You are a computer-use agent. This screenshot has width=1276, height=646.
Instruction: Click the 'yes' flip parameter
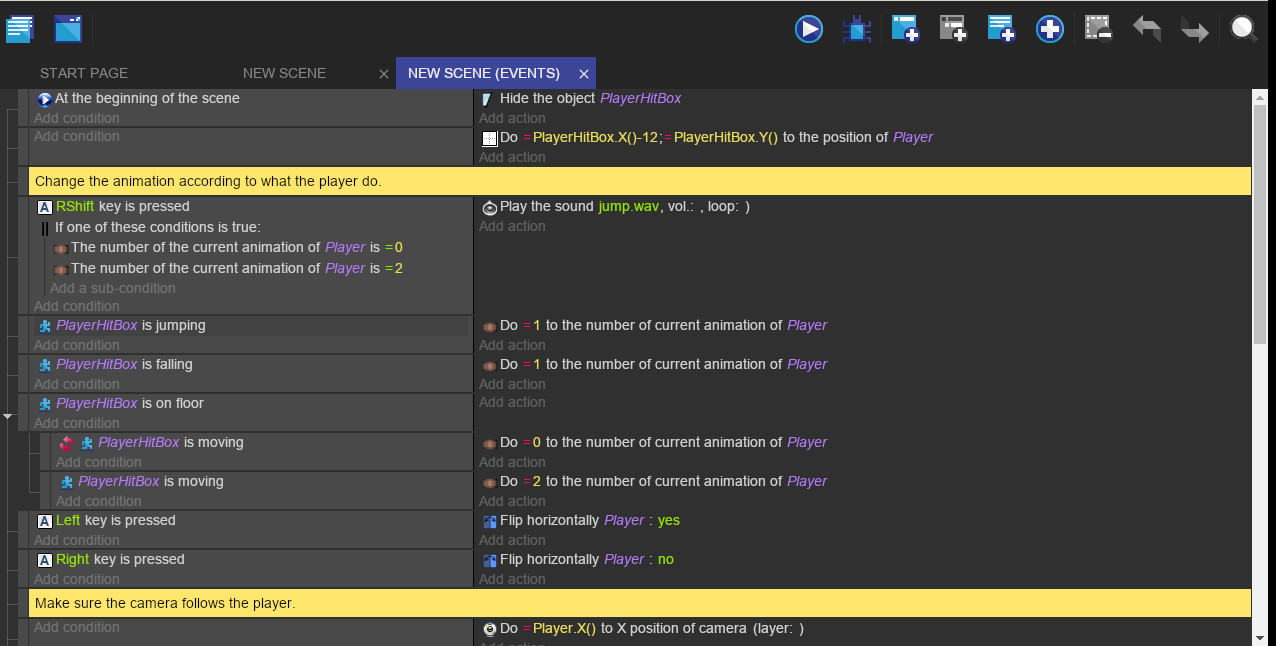coord(669,520)
